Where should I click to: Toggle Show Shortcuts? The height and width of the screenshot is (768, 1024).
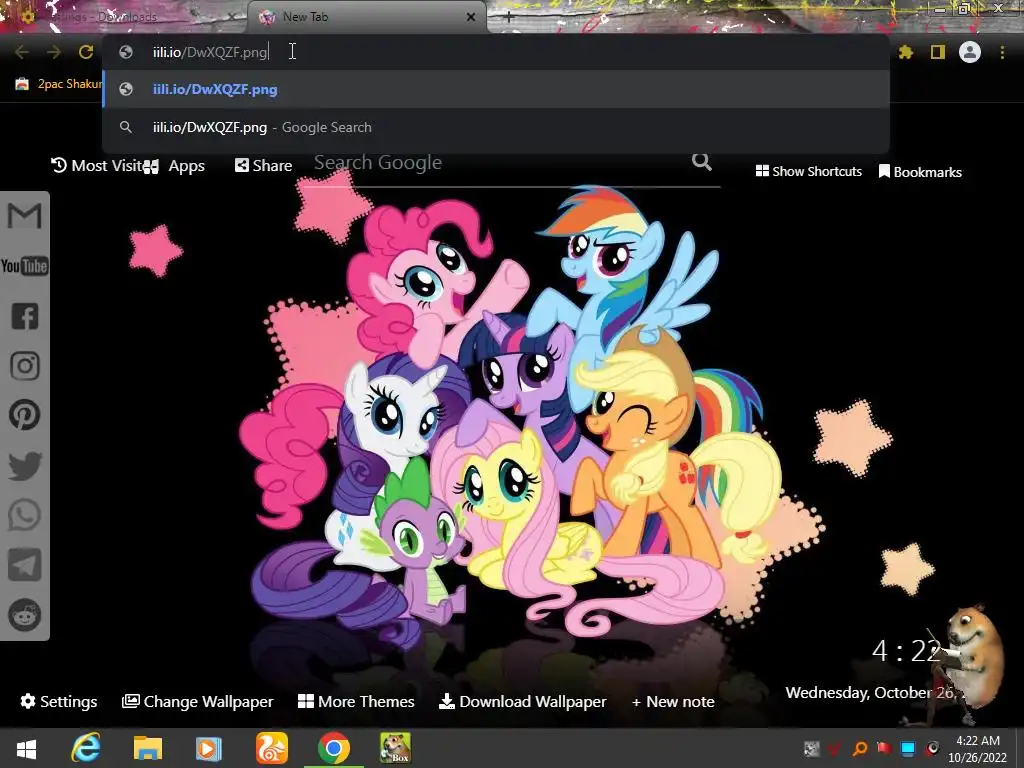[x=808, y=172]
